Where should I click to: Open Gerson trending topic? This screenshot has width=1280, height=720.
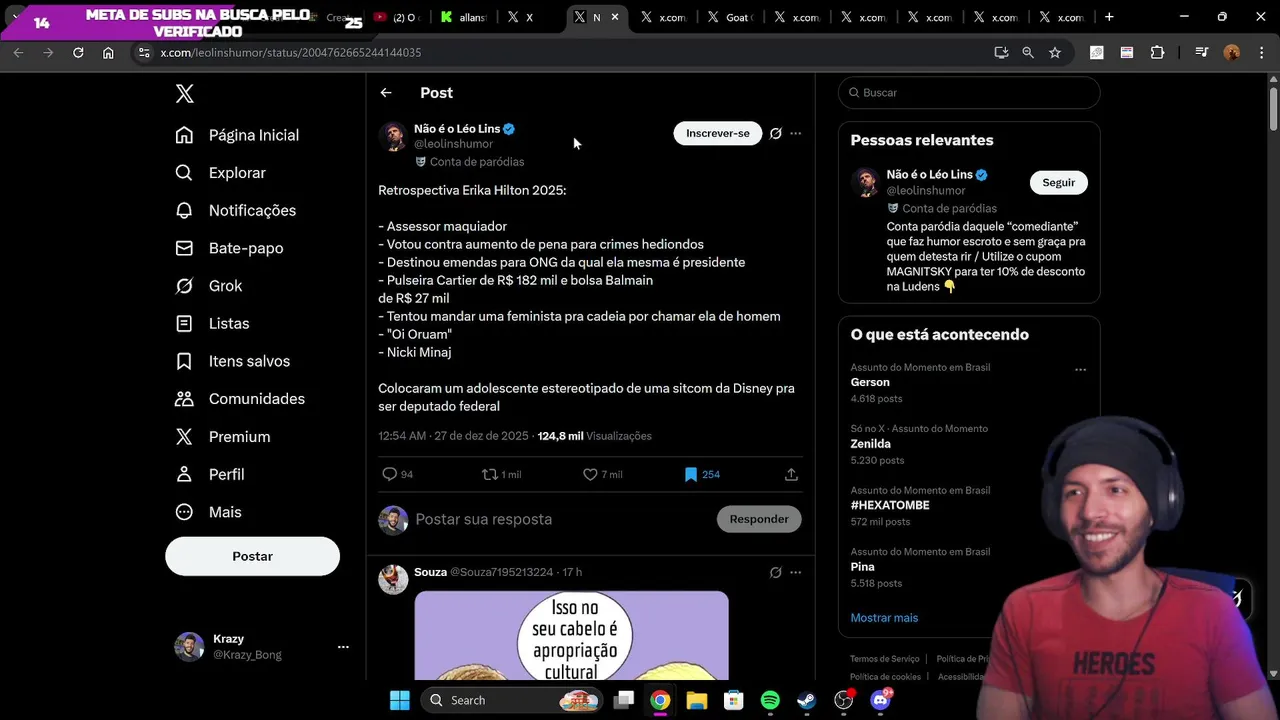click(x=870, y=382)
